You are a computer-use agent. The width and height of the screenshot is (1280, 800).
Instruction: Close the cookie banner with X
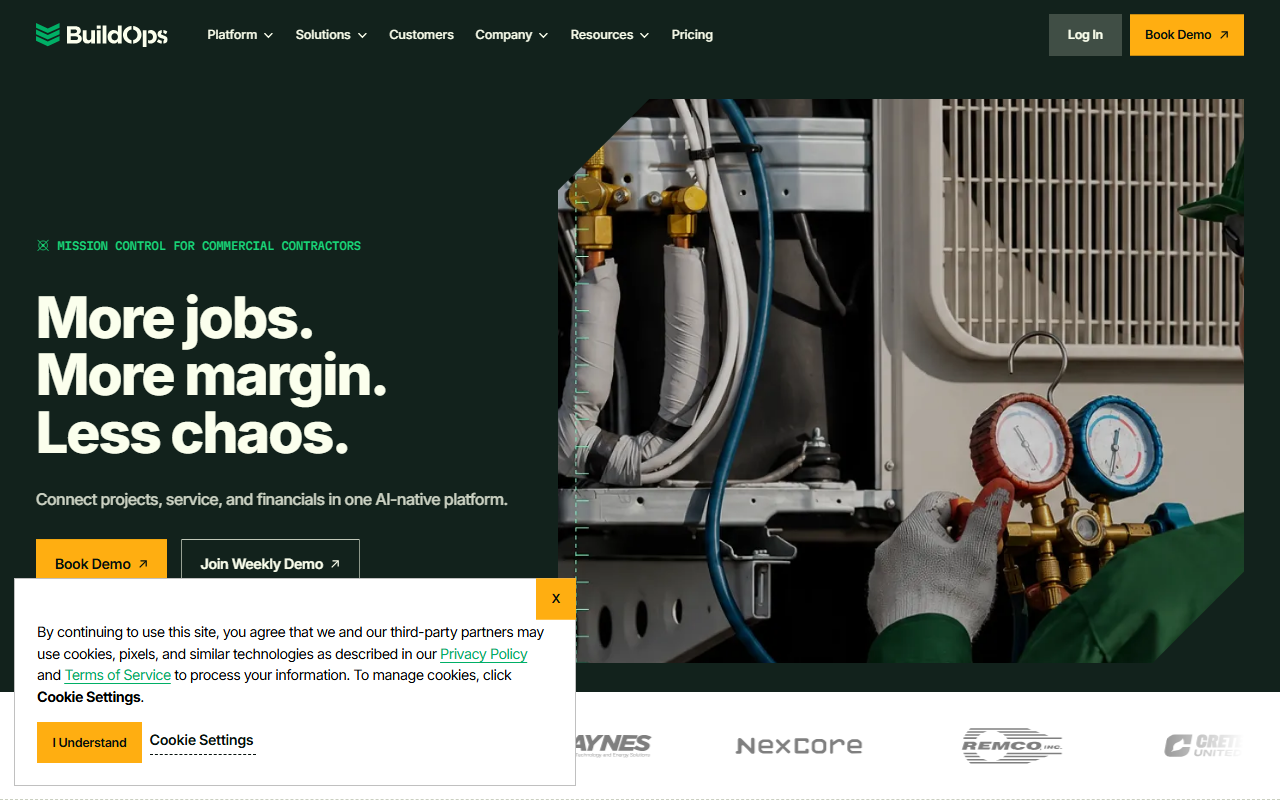[556, 598]
